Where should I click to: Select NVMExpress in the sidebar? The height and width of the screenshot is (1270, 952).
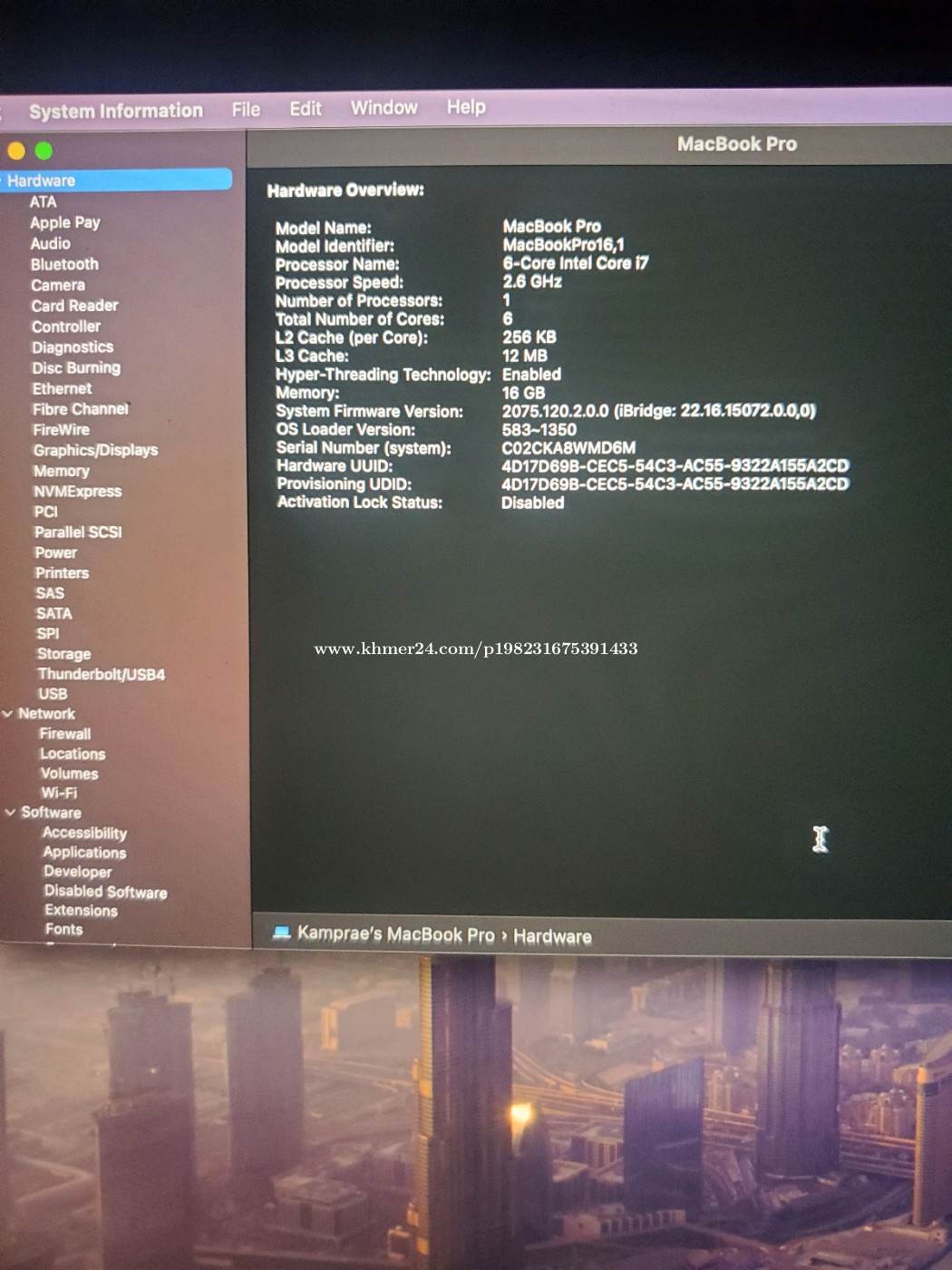(77, 492)
